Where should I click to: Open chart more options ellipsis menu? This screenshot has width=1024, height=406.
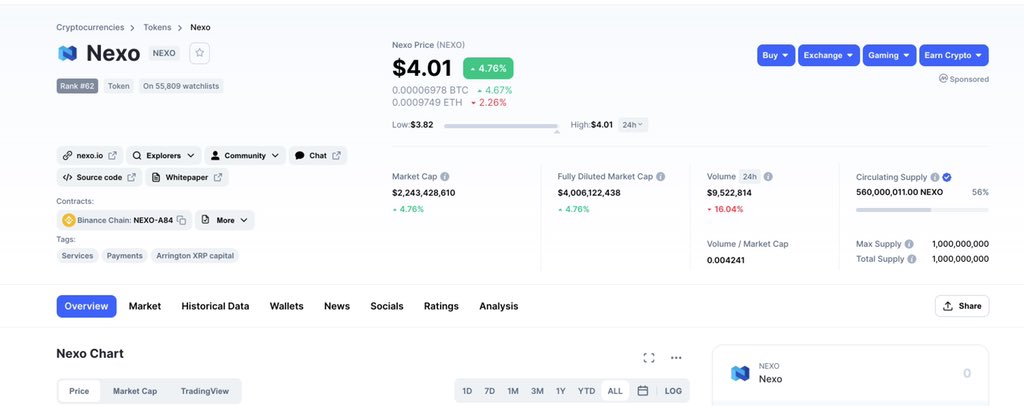tap(676, 358)
